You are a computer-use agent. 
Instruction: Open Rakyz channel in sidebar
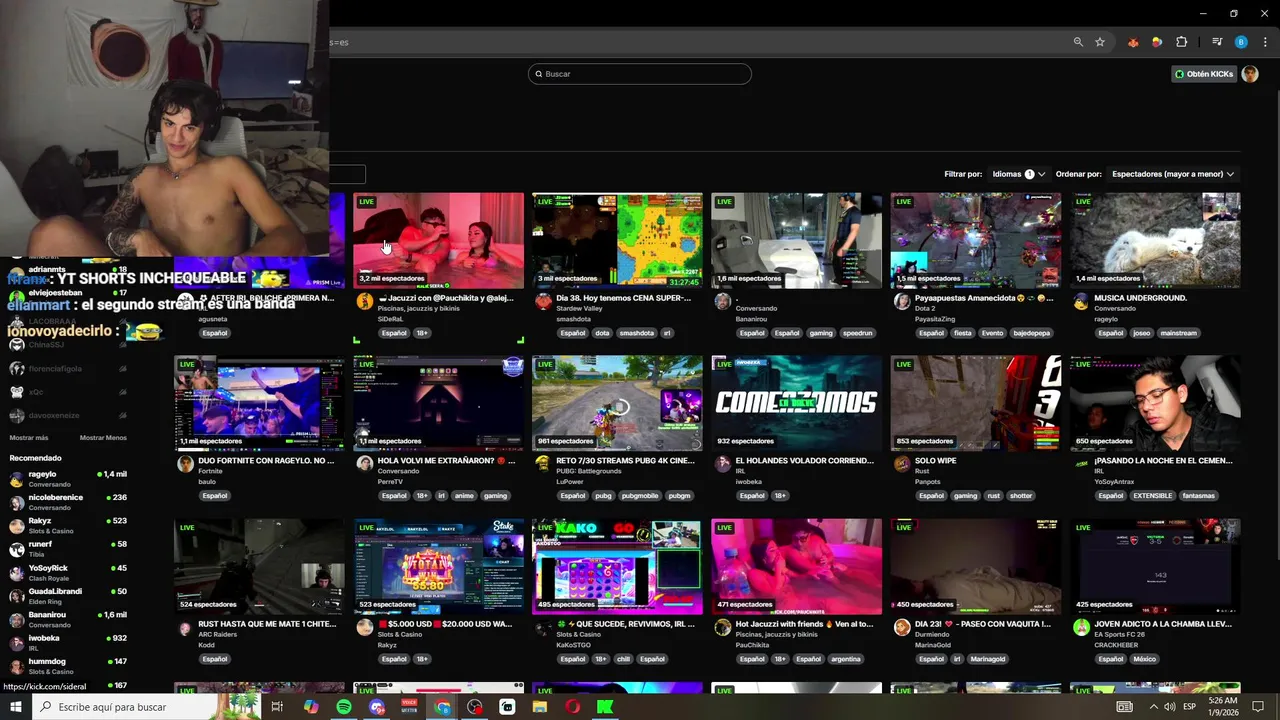point(68,525)
